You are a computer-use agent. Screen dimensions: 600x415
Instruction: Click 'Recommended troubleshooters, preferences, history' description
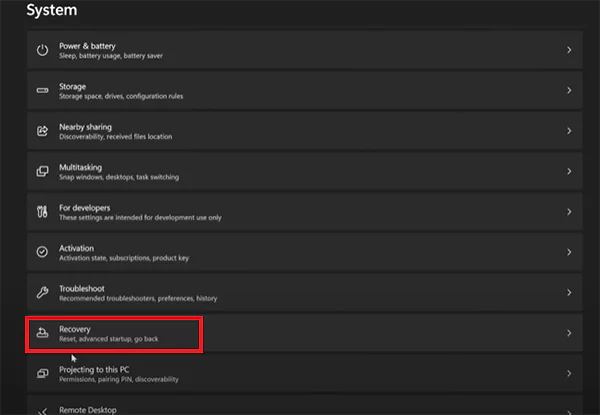tap(138, 298)
